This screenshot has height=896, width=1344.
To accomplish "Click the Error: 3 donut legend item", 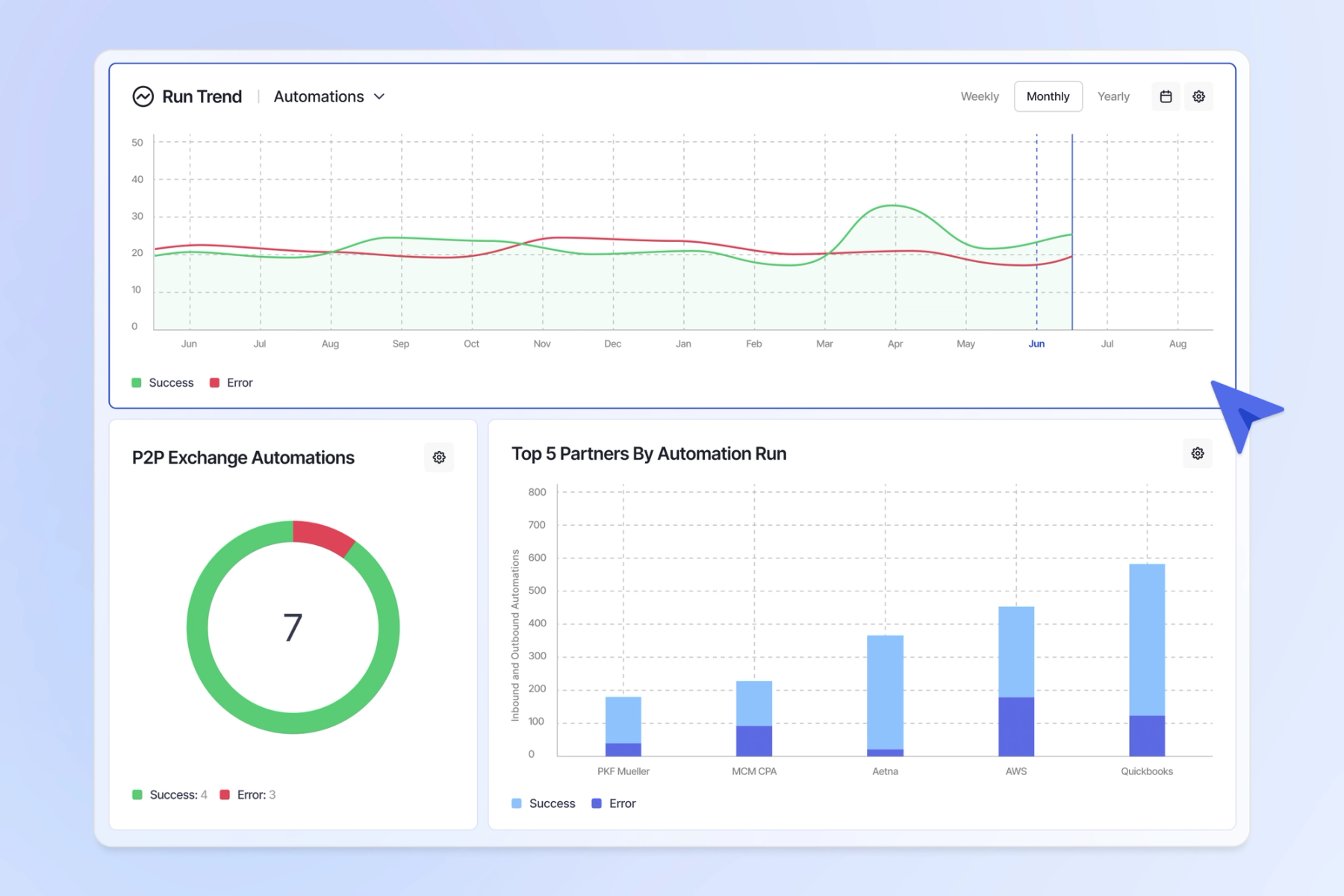I will [248, 794].
